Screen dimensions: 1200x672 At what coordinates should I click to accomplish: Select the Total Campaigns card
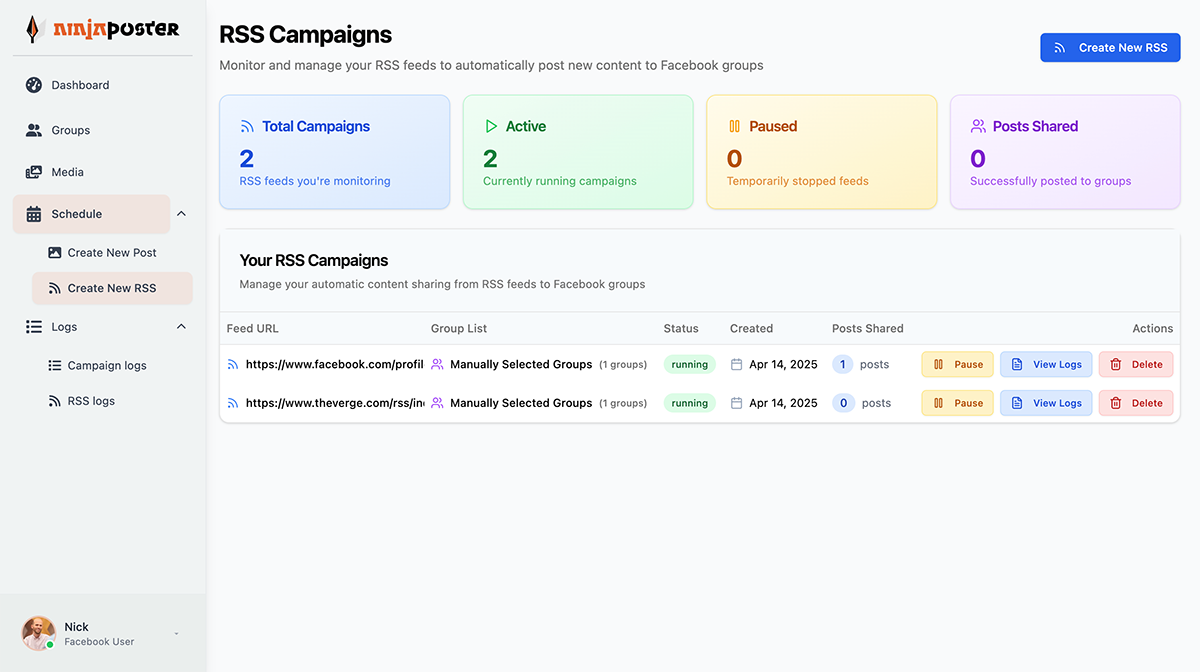334,152
